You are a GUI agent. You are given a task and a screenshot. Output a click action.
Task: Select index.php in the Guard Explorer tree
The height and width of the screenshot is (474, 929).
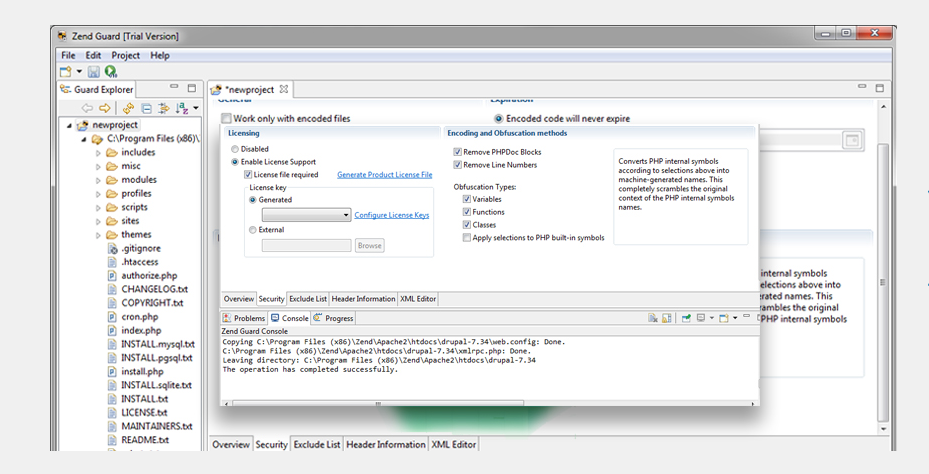click(x=141, y=331)
